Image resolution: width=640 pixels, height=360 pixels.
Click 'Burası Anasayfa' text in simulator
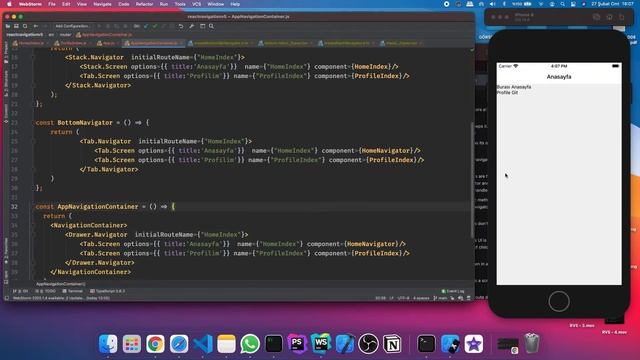click(514, 87)
